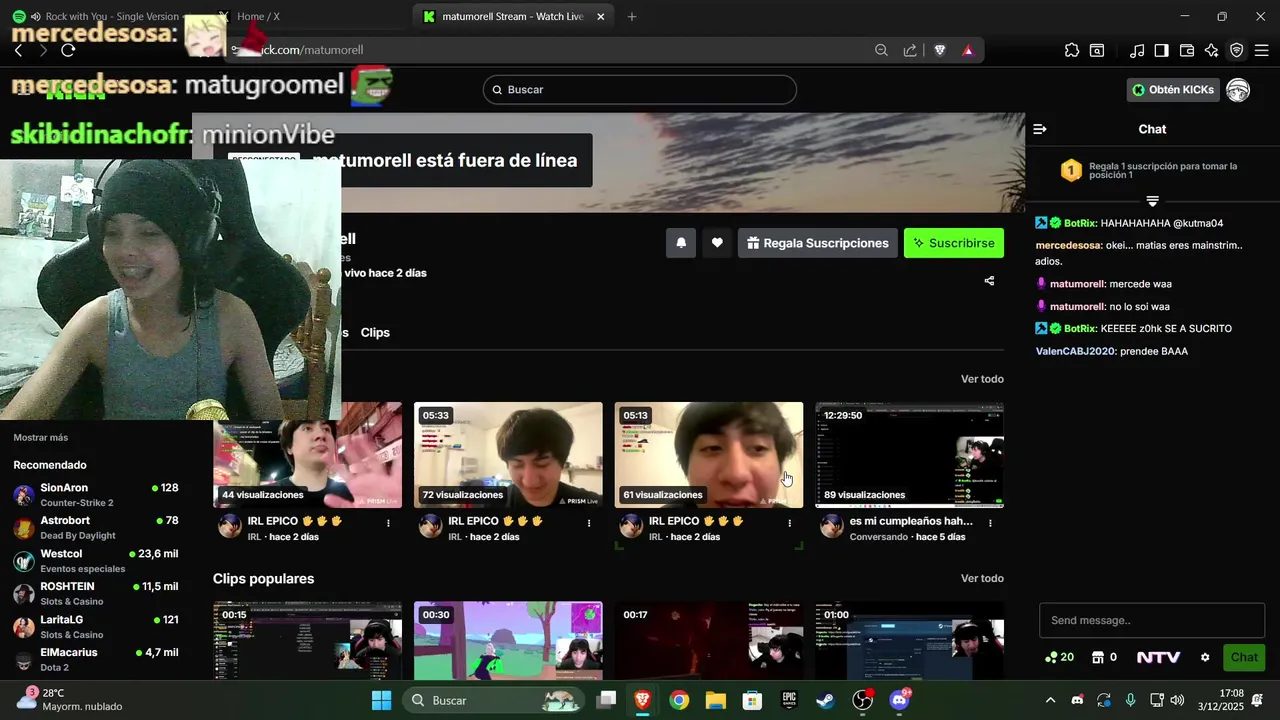Image resolution: width=1280 pixels, height=720 pixels.
Task: Close the matumorell Stream tab
Action: [x=600, y=16]
